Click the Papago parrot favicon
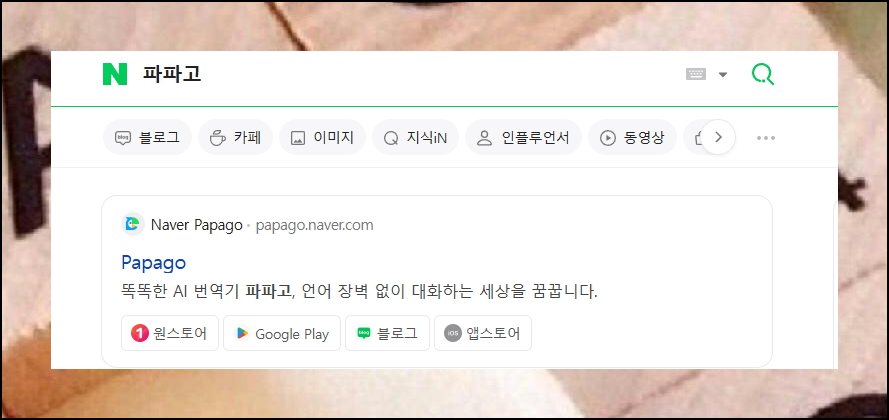The image size is (889, 420). [133, 224]
